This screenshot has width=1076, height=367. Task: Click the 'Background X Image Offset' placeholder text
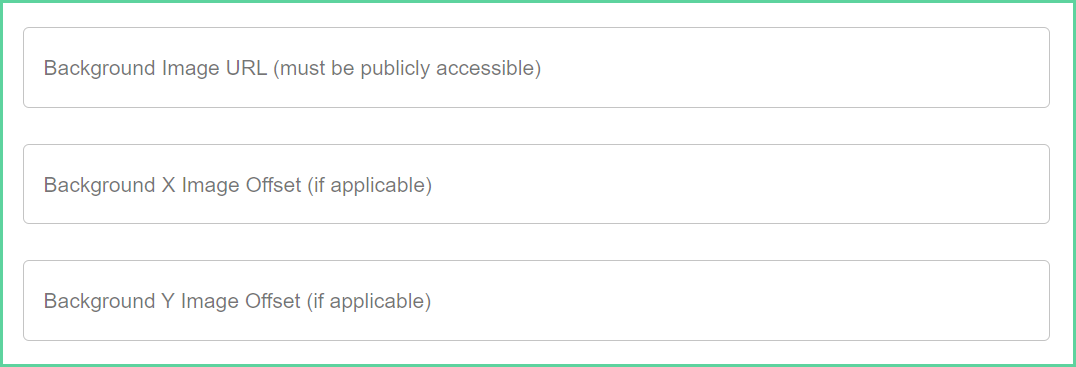point(172,185)
